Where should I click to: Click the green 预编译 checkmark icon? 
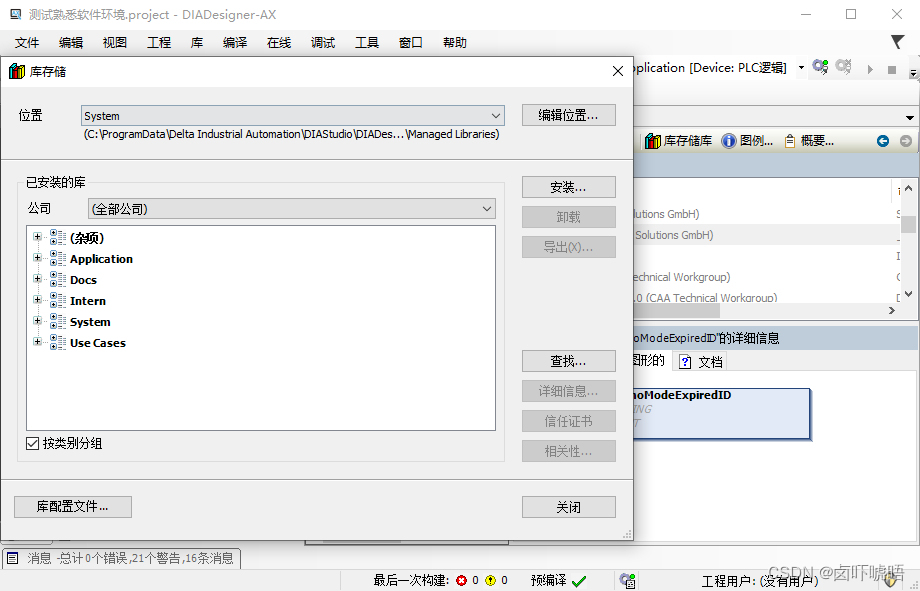[579, 581]
